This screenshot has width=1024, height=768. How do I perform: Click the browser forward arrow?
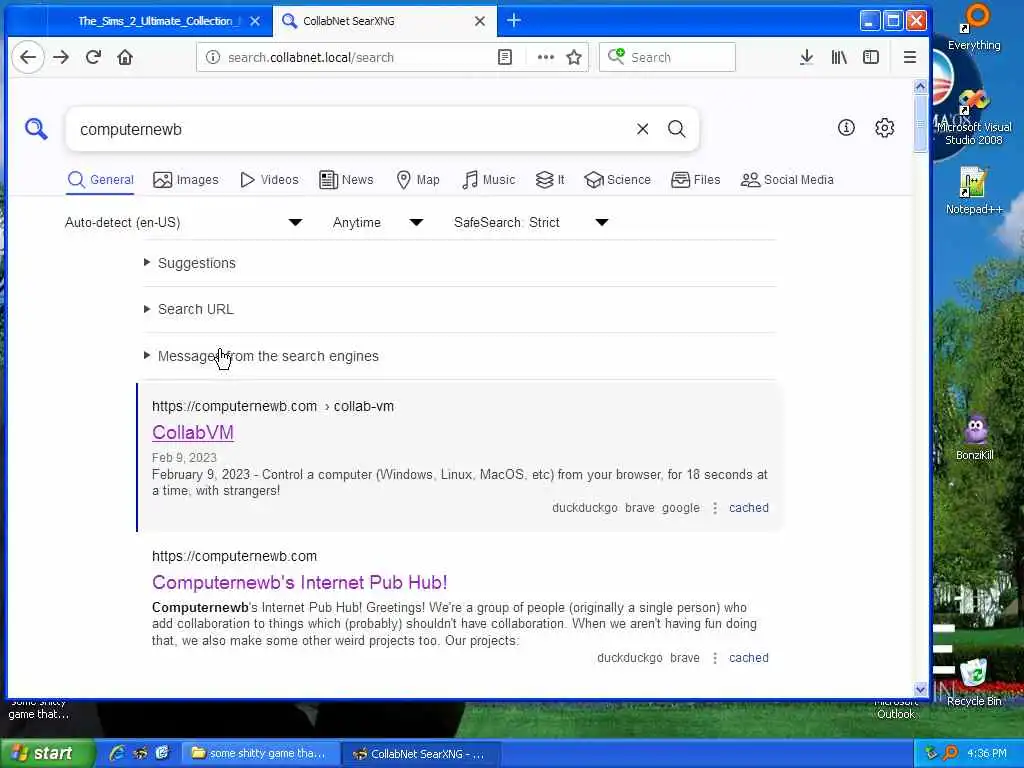click(61, 57)
